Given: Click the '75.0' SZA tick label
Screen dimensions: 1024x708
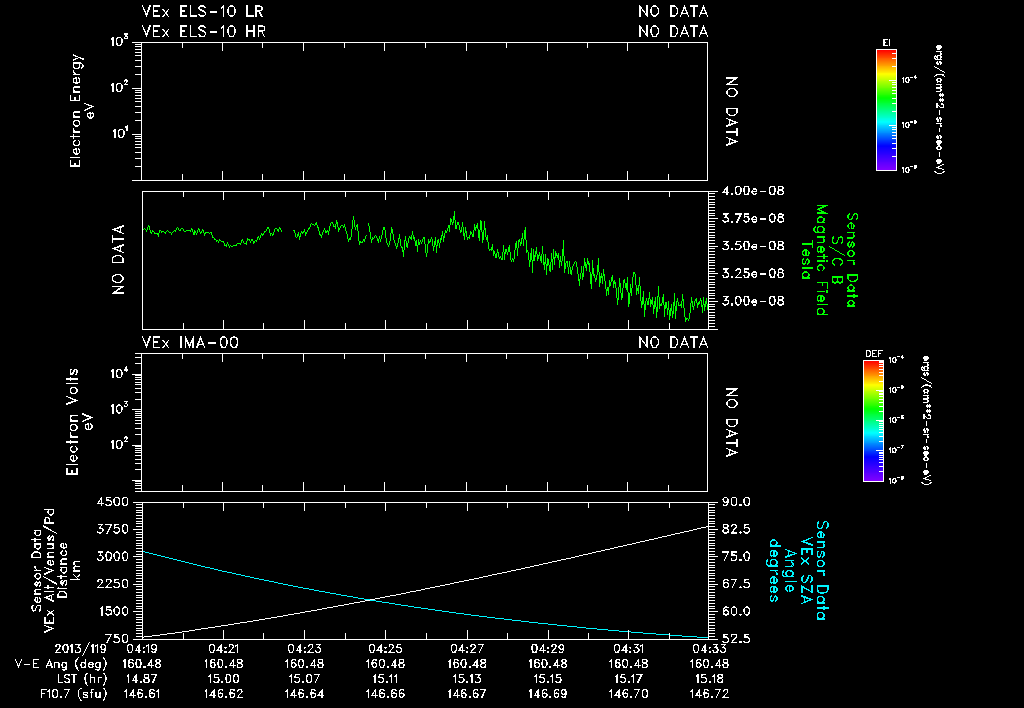Looking at the screenshot, I should (736, 556).
